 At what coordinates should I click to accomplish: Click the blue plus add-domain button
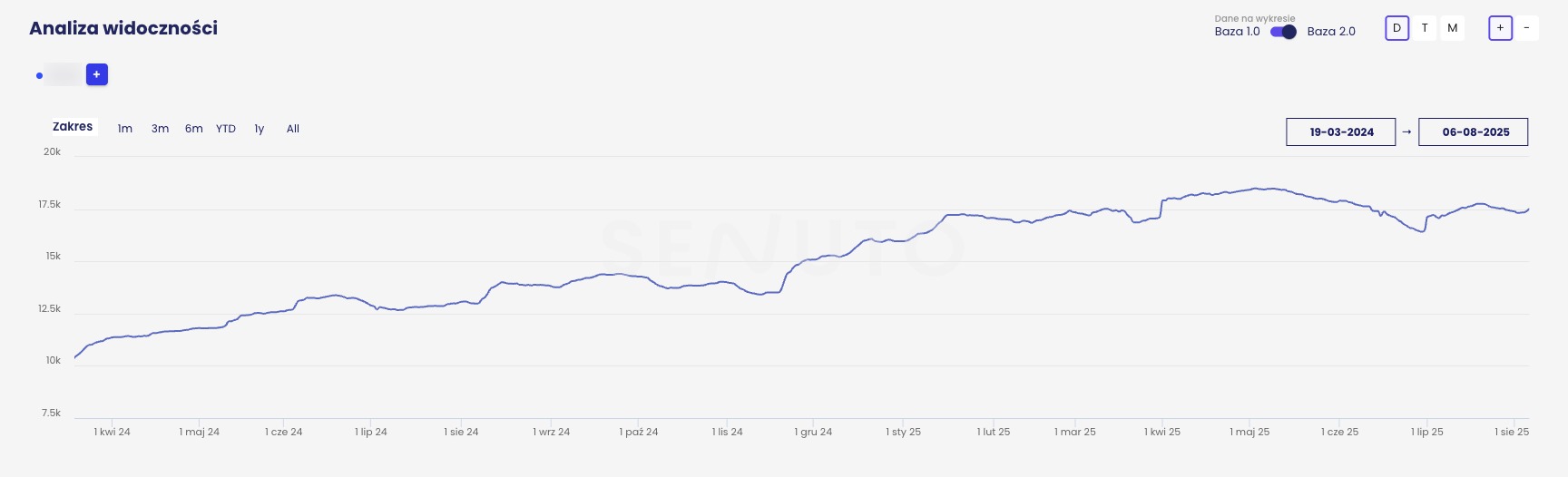click(97, 74)
